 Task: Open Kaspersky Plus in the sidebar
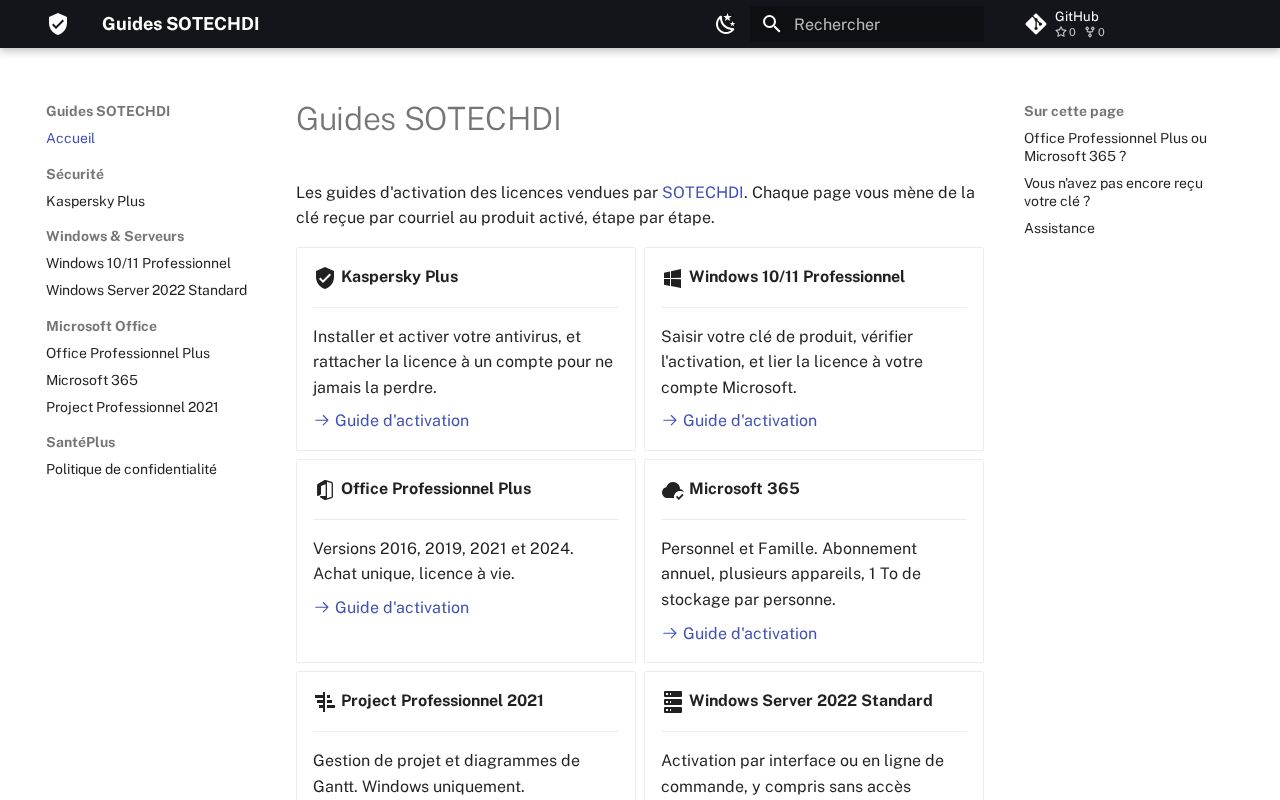95,201
